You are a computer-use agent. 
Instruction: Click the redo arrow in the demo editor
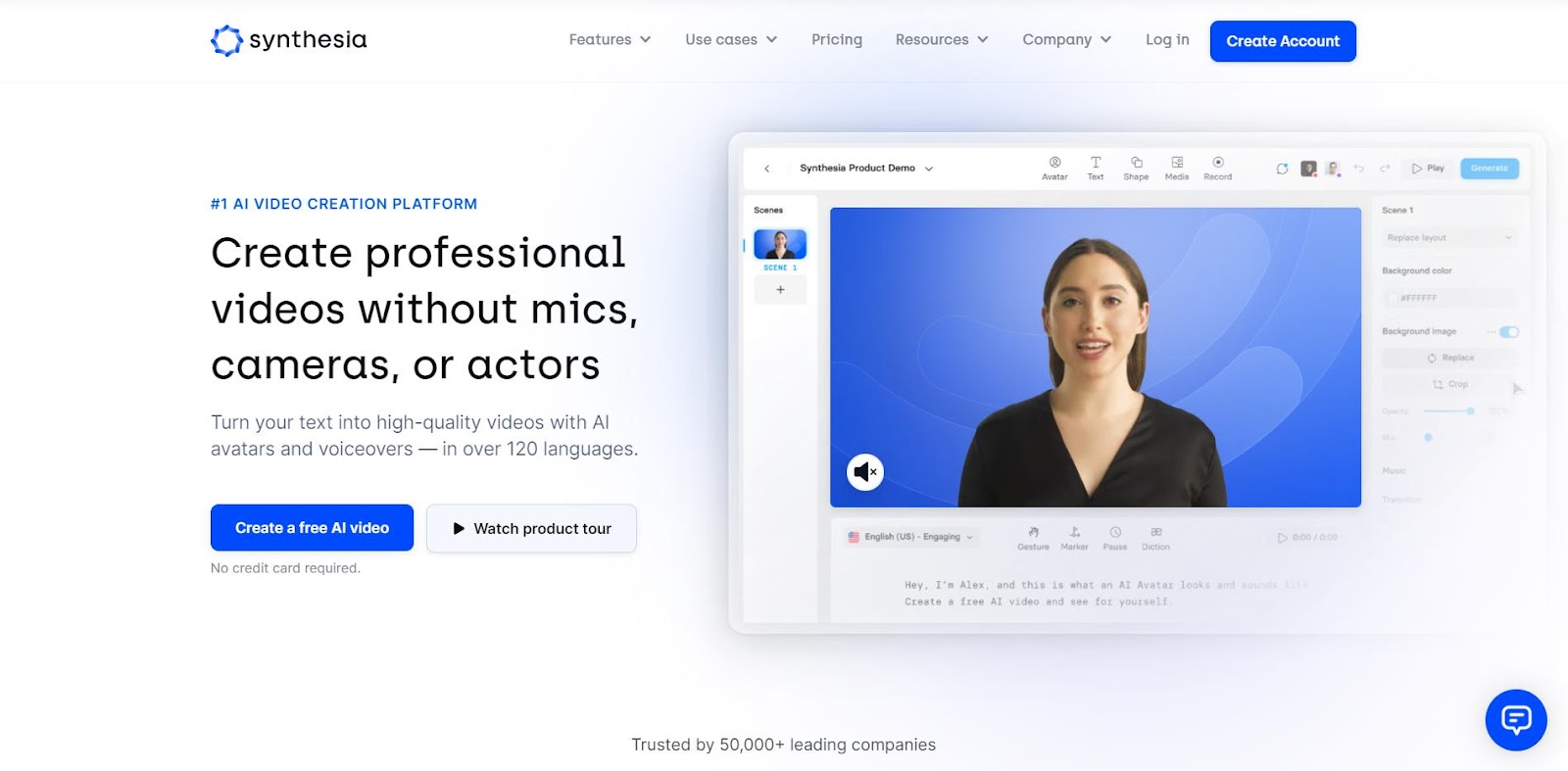click(1385, 169)
